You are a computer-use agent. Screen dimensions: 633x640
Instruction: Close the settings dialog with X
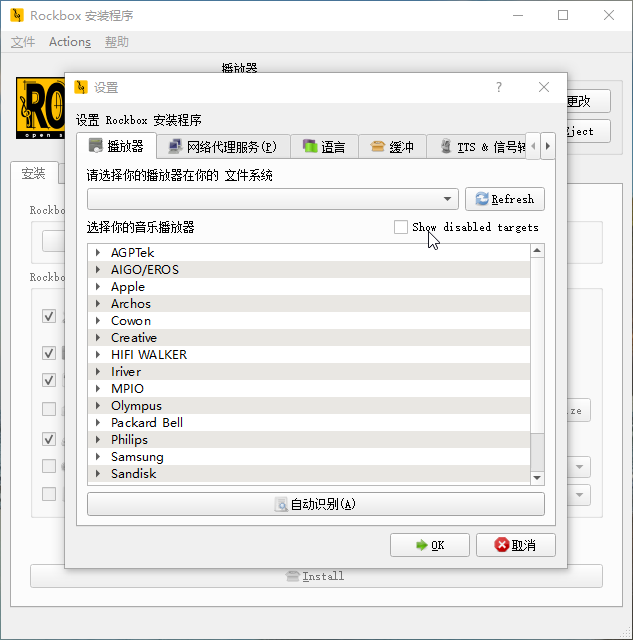[x=544, y=87]
